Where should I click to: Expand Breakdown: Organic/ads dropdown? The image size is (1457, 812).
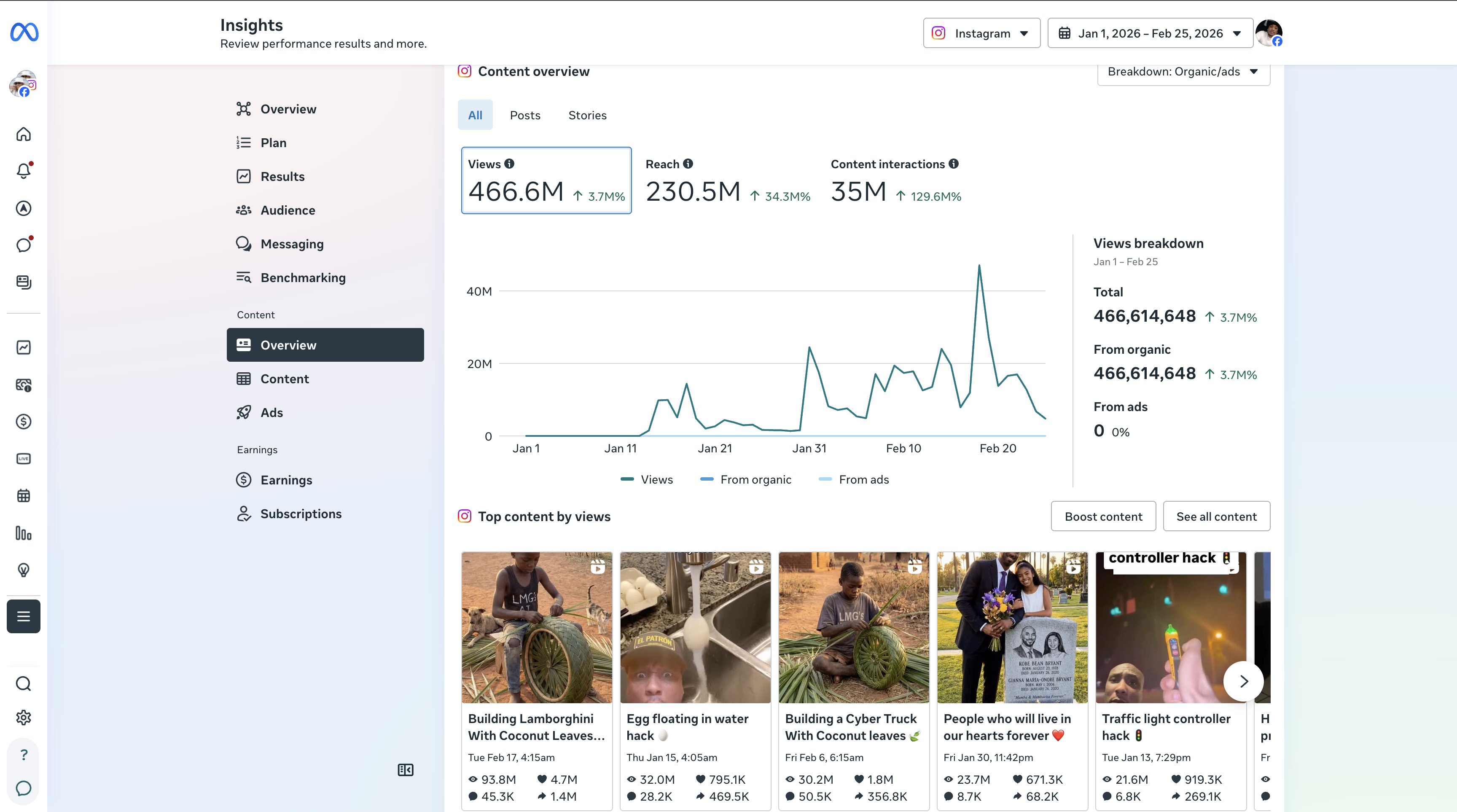tap(1183, 72)
